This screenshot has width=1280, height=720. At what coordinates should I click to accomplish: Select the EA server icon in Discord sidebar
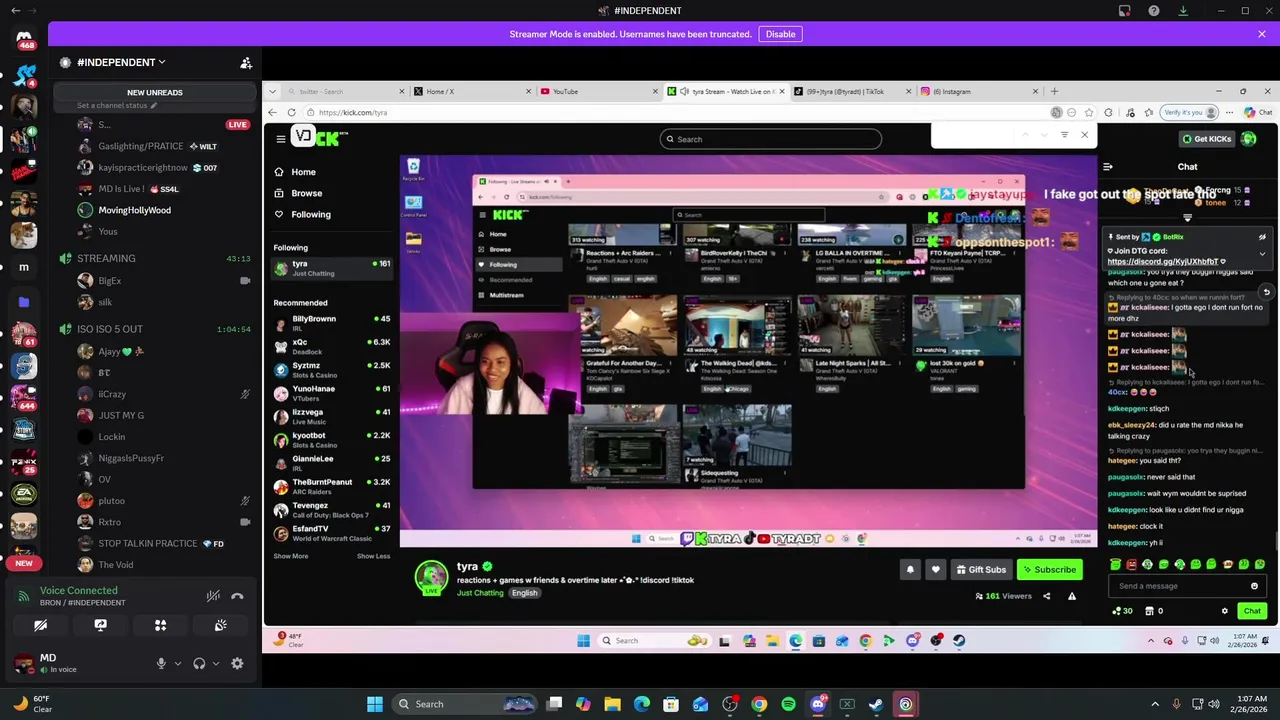[24, 494]
